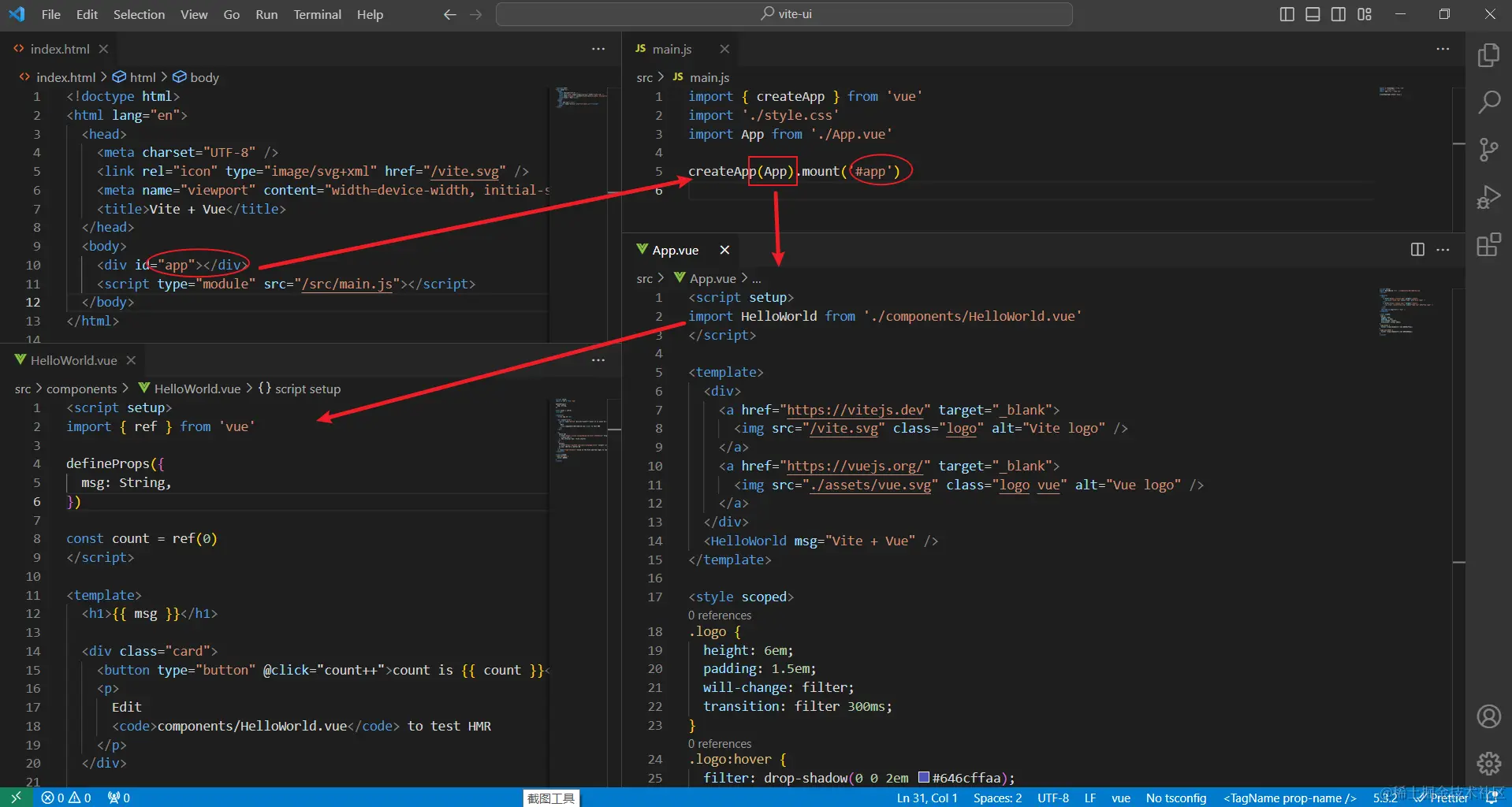Viewport: 1512px width, 807px height.
Task: Toggle the bottom panel layout button
Action: pyautogui.click(x=1313, y=14)
